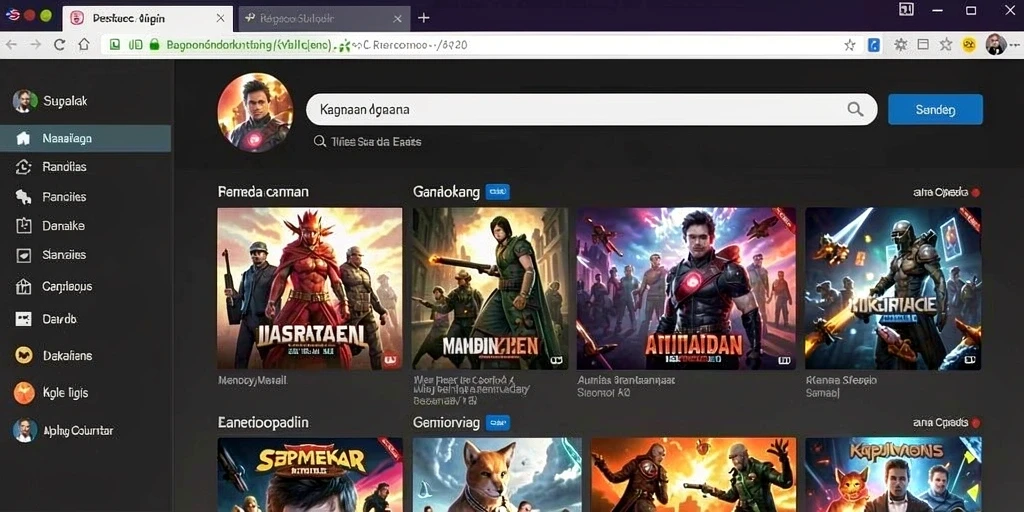Close the Deskuce Aligin tab
The height and width of the screenshot is (512, 1024).
tap(220, 18)
